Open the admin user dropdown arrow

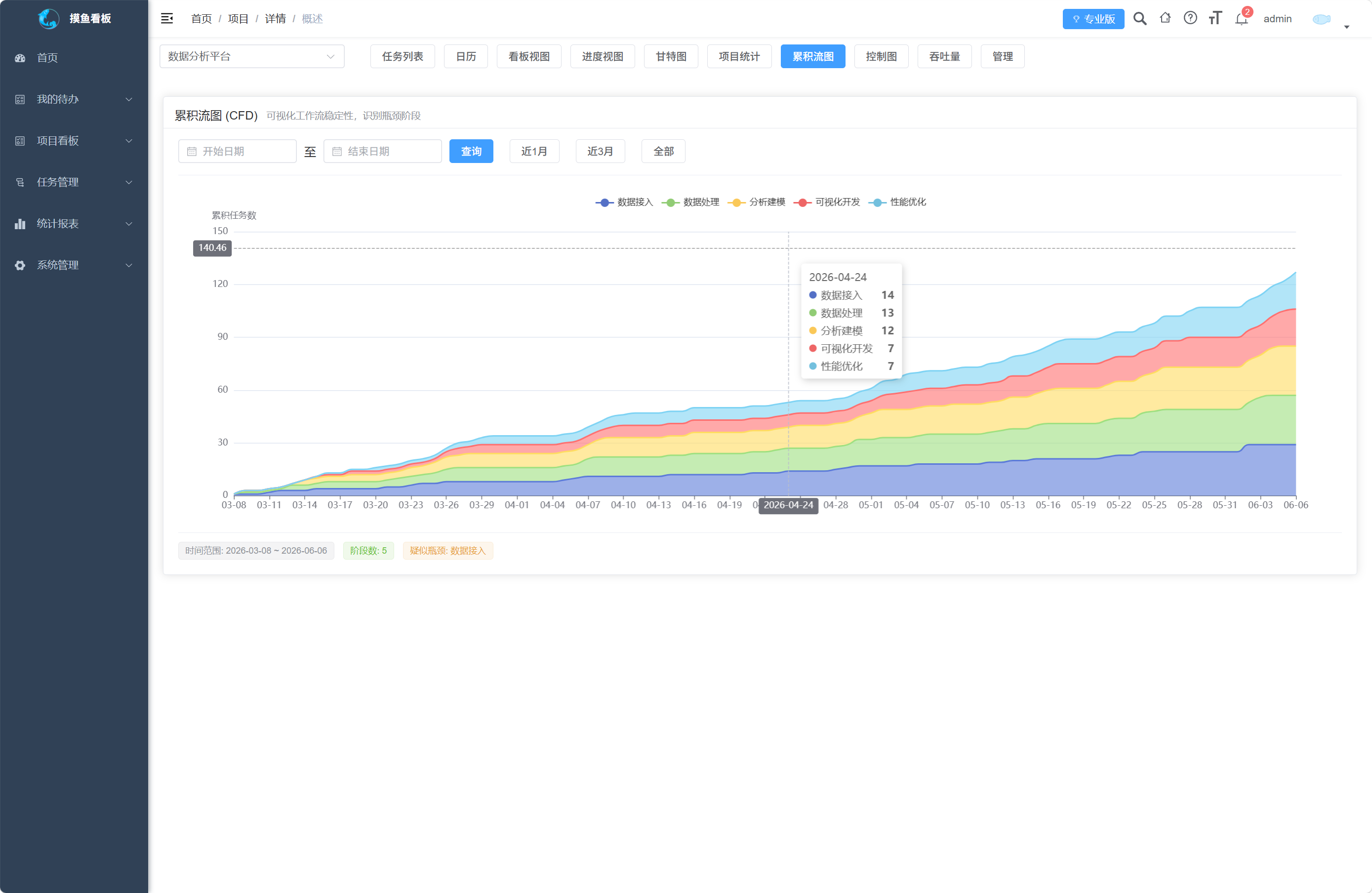[1347, 27]
